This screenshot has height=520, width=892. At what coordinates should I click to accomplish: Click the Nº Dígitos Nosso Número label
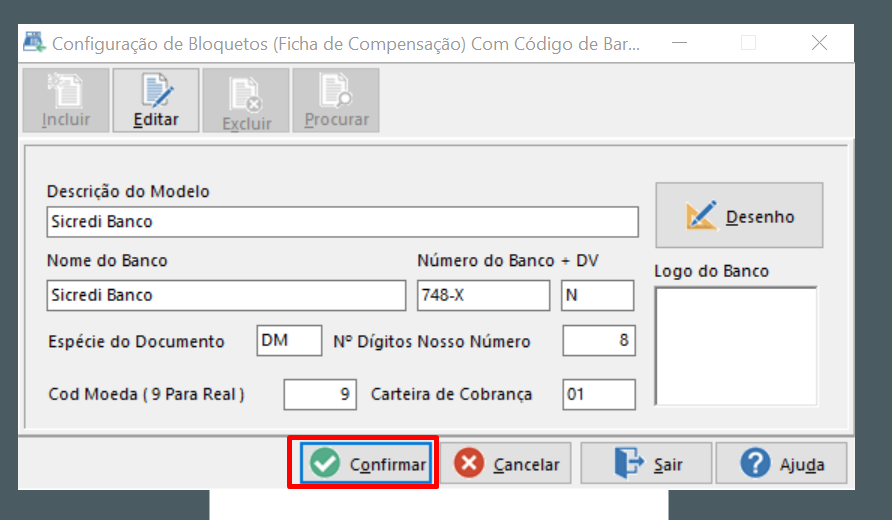point(432,341)
